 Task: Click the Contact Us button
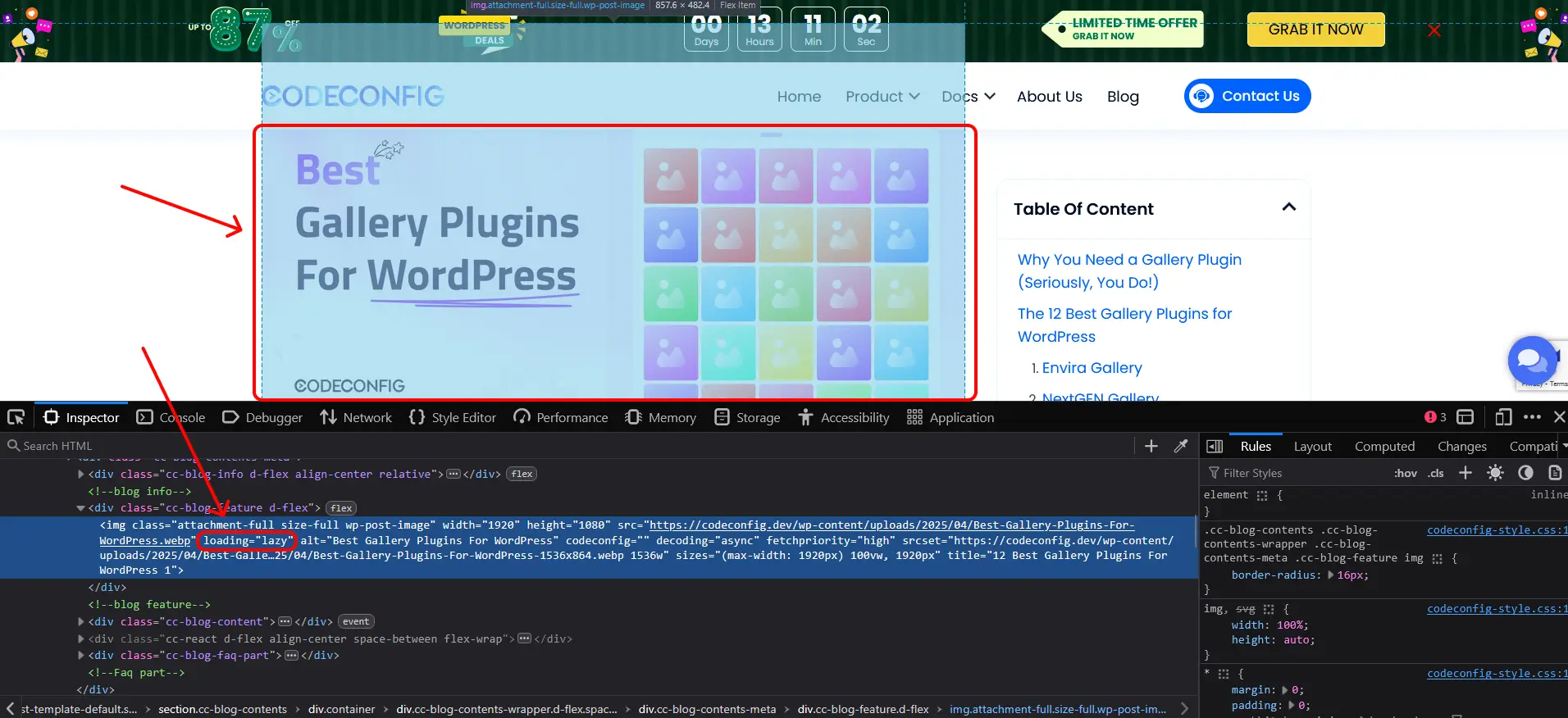1247,96
